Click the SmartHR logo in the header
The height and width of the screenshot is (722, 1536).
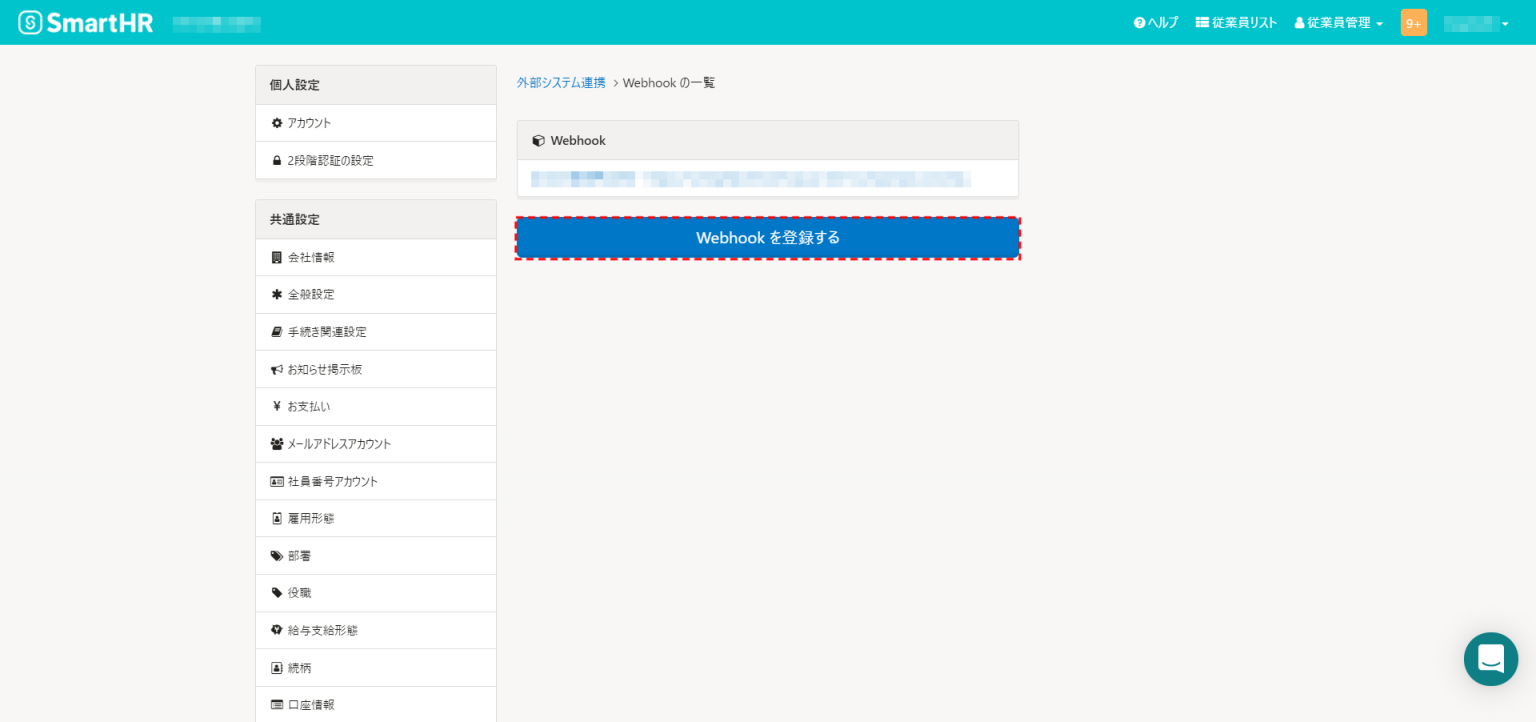84,22
